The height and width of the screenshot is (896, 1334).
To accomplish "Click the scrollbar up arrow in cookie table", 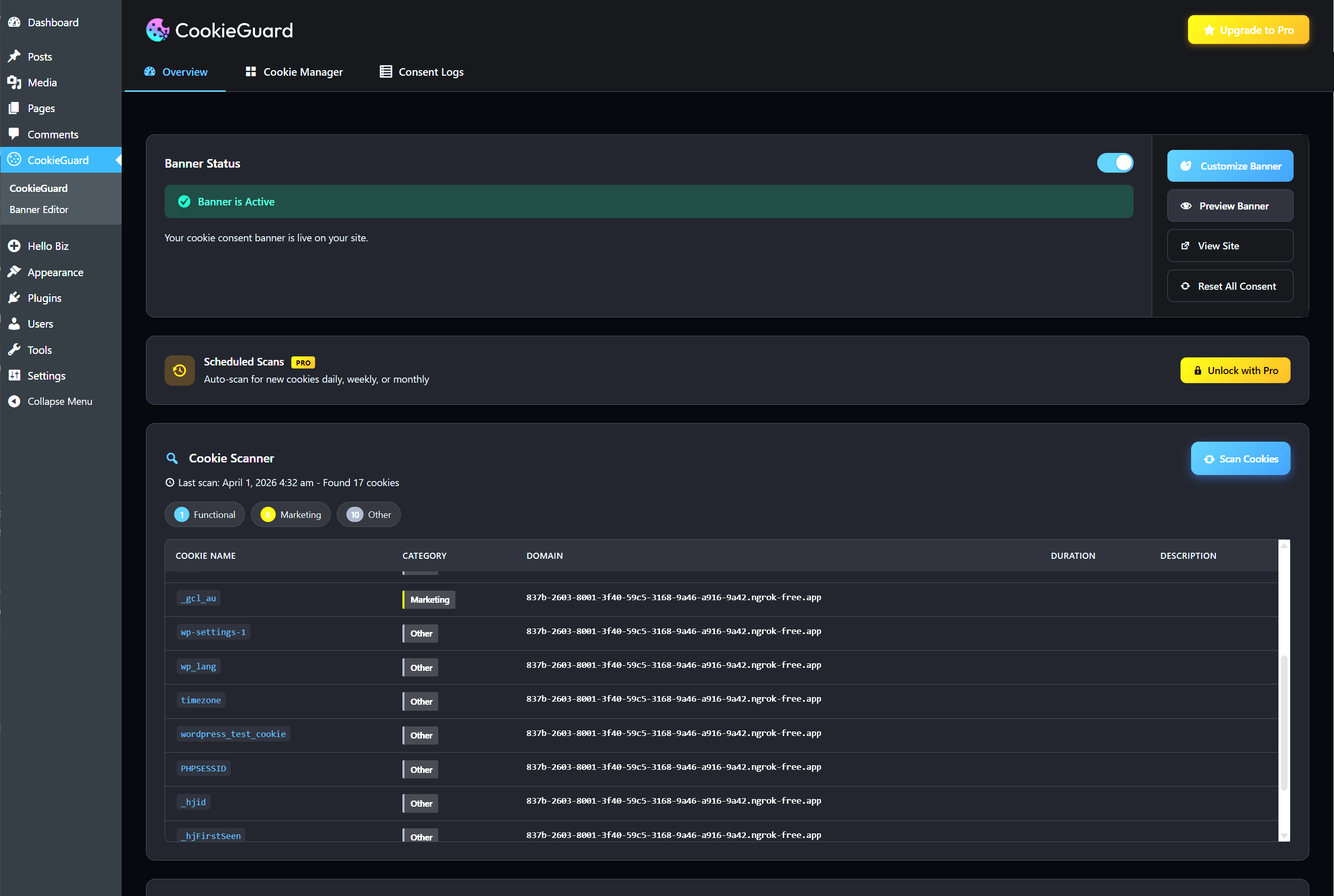I will 1285,546.
